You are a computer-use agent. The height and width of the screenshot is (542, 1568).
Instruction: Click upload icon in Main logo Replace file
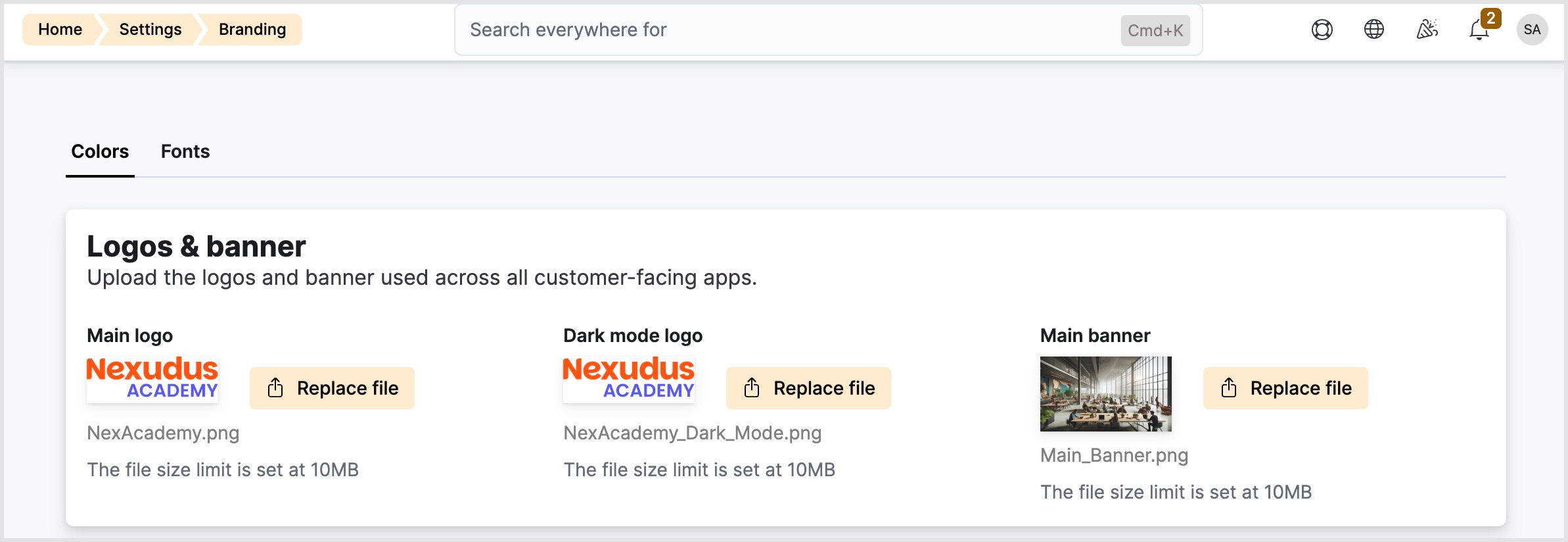click(x=275, y=388)
